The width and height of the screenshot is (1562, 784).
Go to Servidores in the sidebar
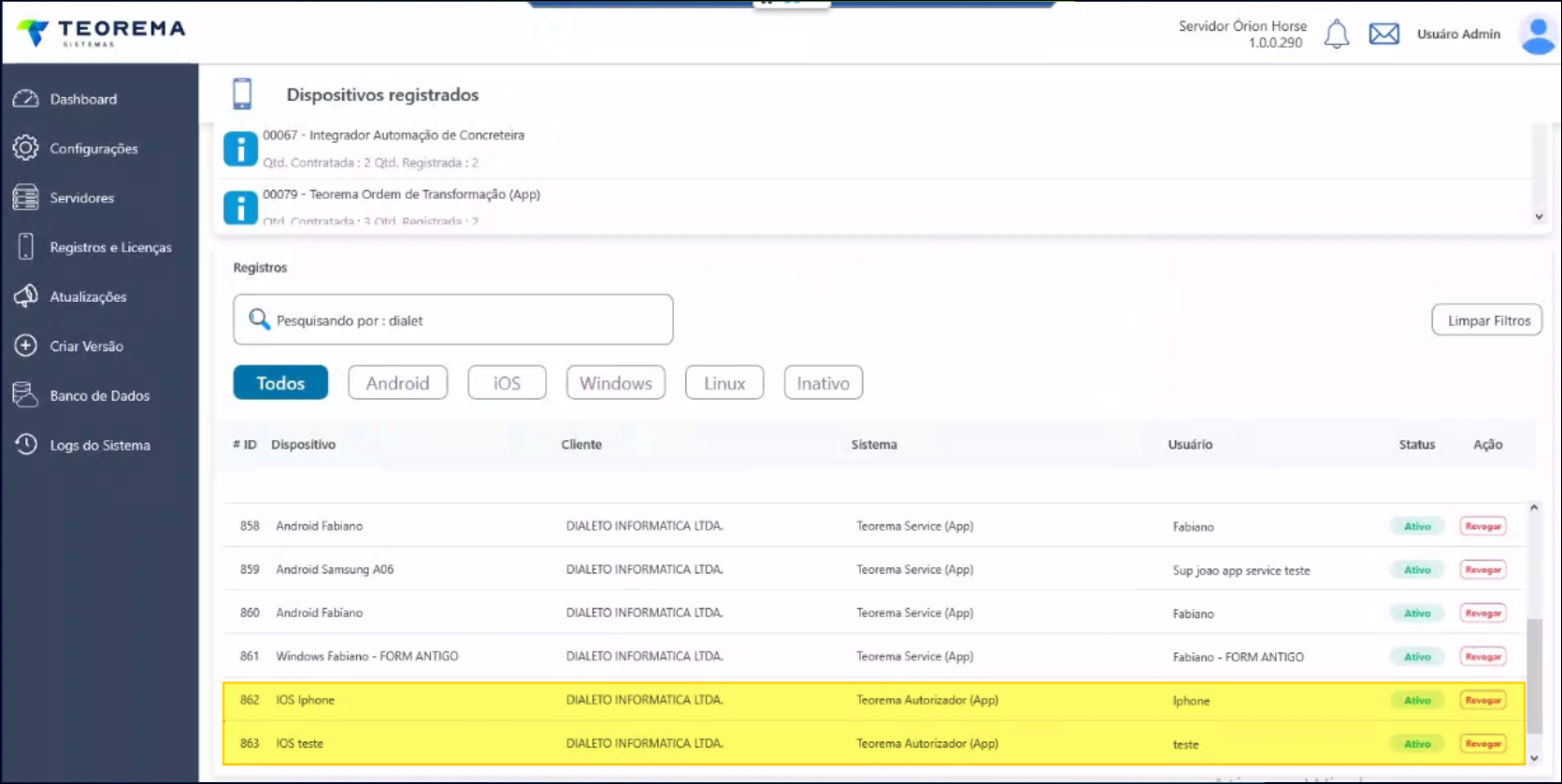tap(81, 198)
